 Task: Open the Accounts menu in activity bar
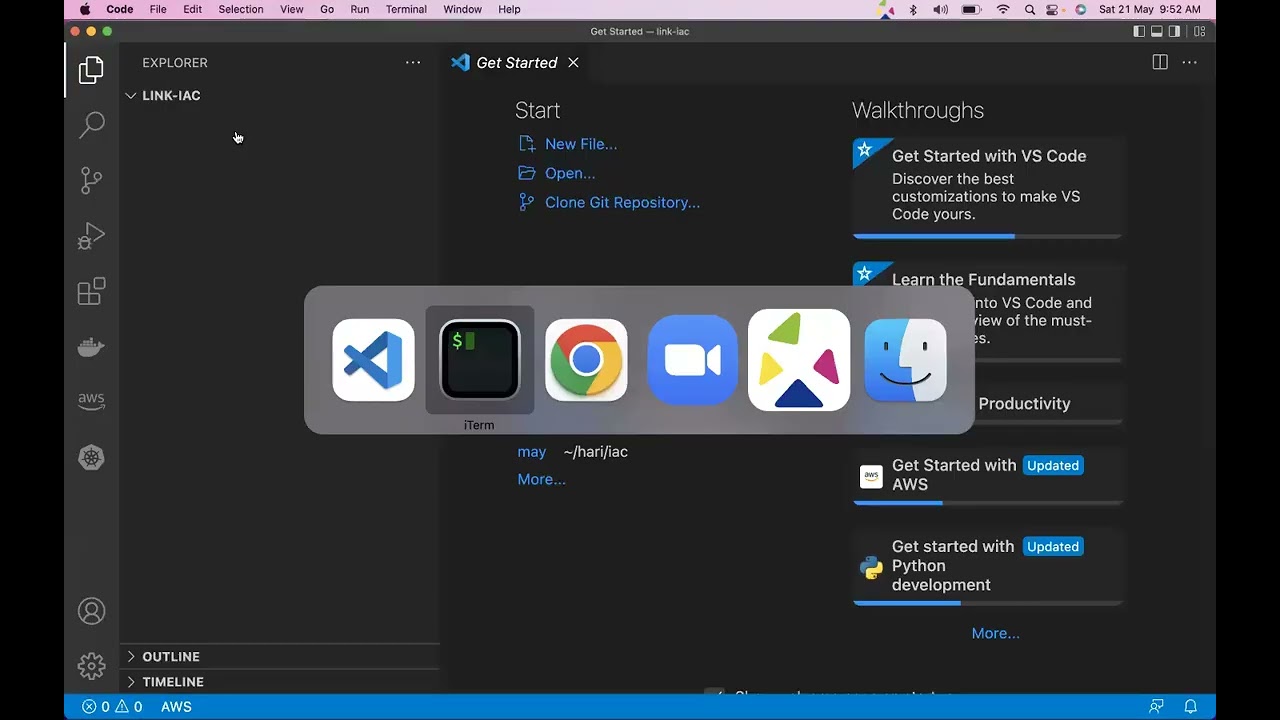[x=91, y=611]
